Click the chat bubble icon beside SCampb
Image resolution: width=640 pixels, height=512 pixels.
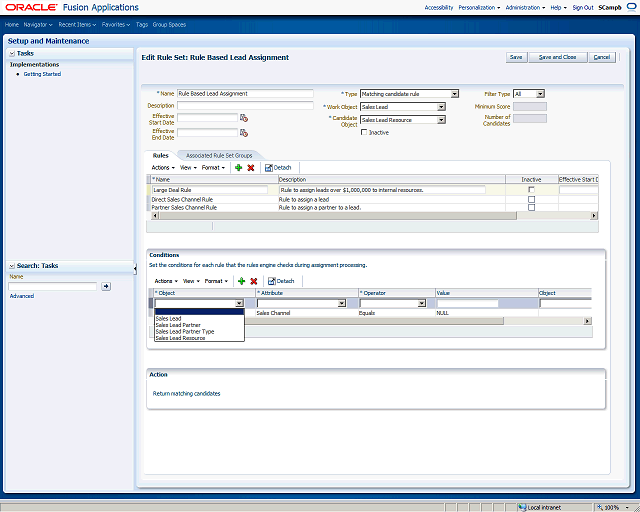pos(631,7)
